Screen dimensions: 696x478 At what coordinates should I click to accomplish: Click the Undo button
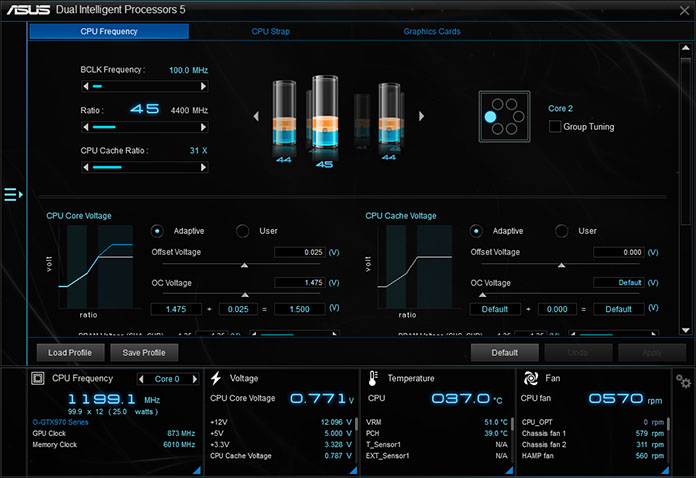(578, 352)
